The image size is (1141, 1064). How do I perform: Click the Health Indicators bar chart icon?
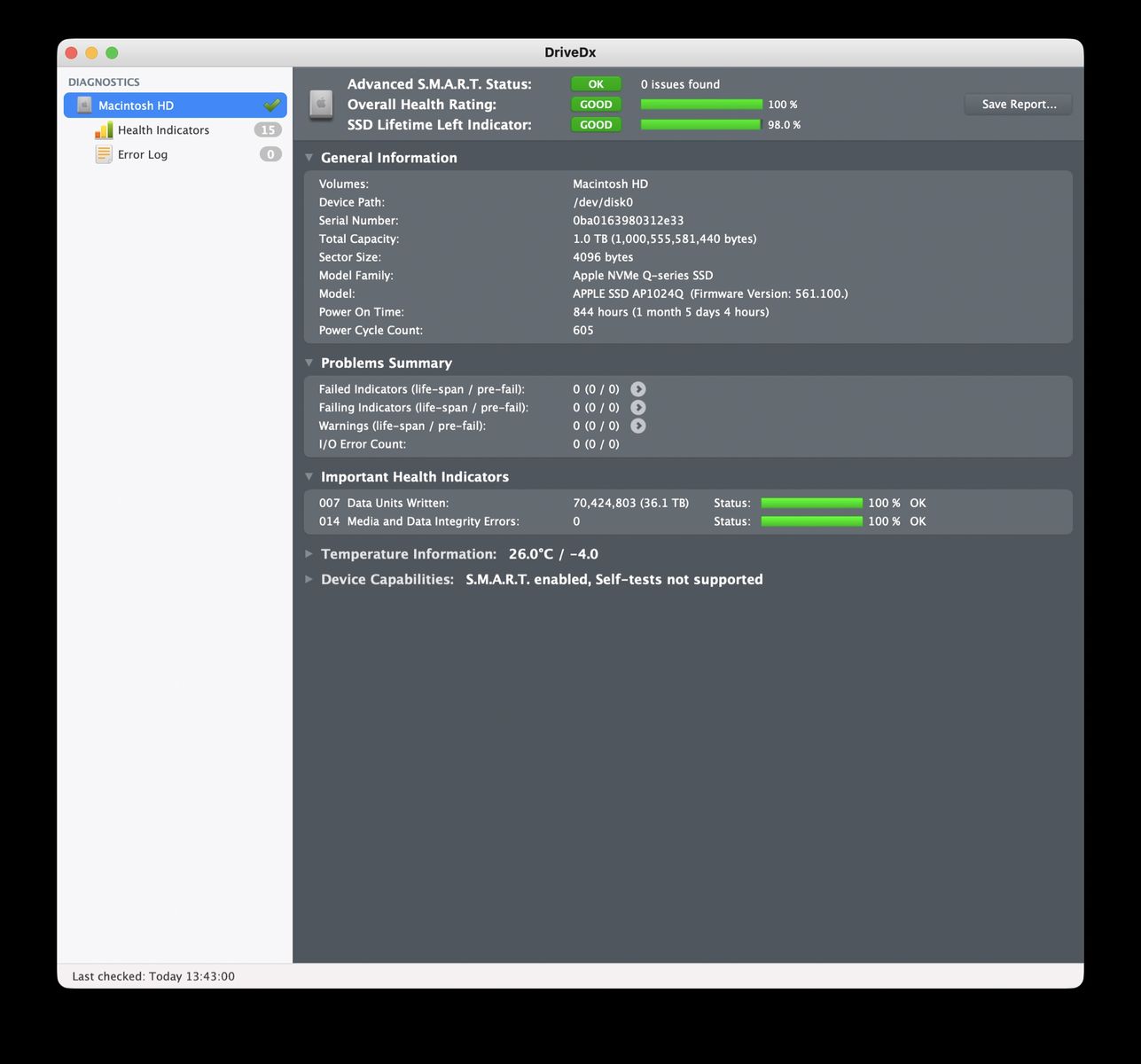[x=104, y=130]
